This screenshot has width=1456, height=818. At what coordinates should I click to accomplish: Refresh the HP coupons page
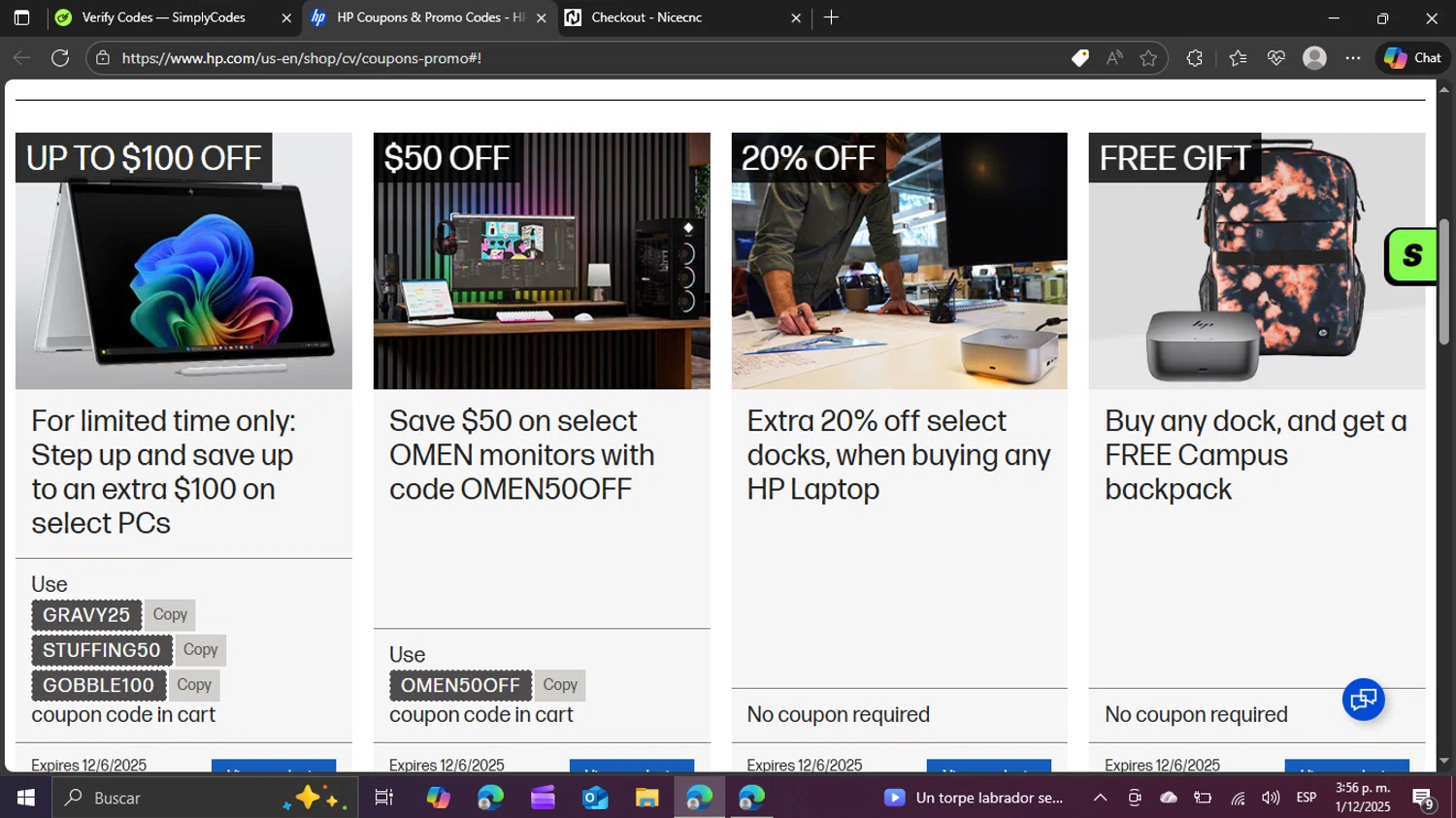point(60,58)
